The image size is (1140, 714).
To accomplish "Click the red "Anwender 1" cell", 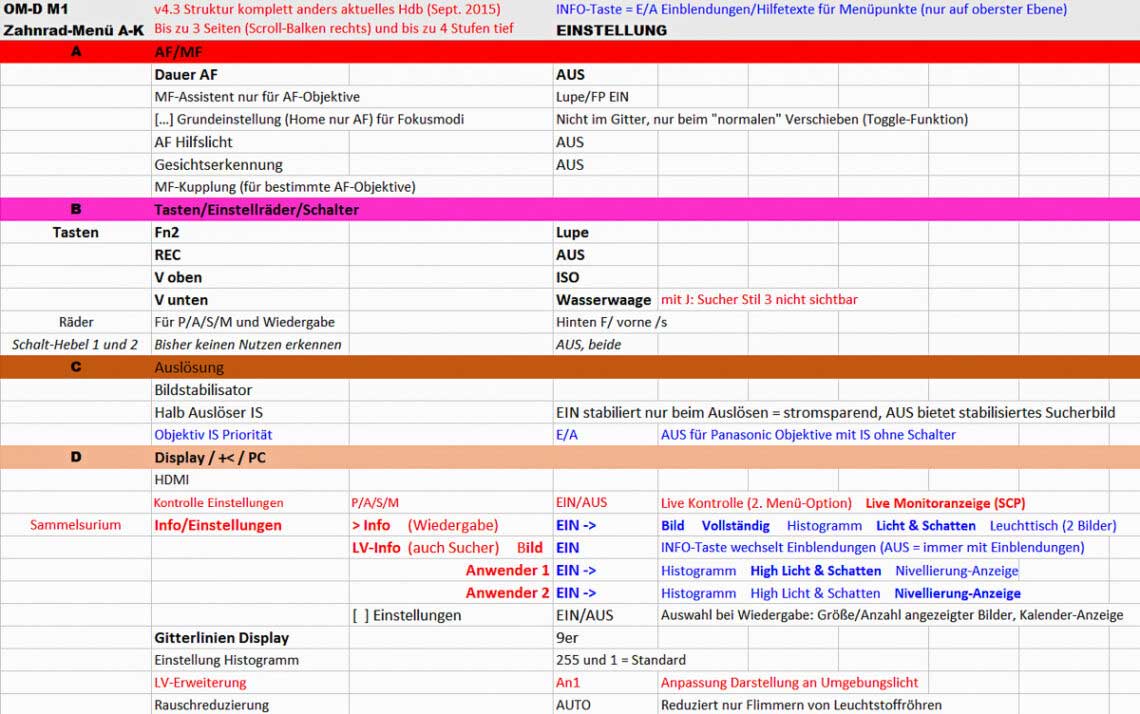I will coord(507,571).
